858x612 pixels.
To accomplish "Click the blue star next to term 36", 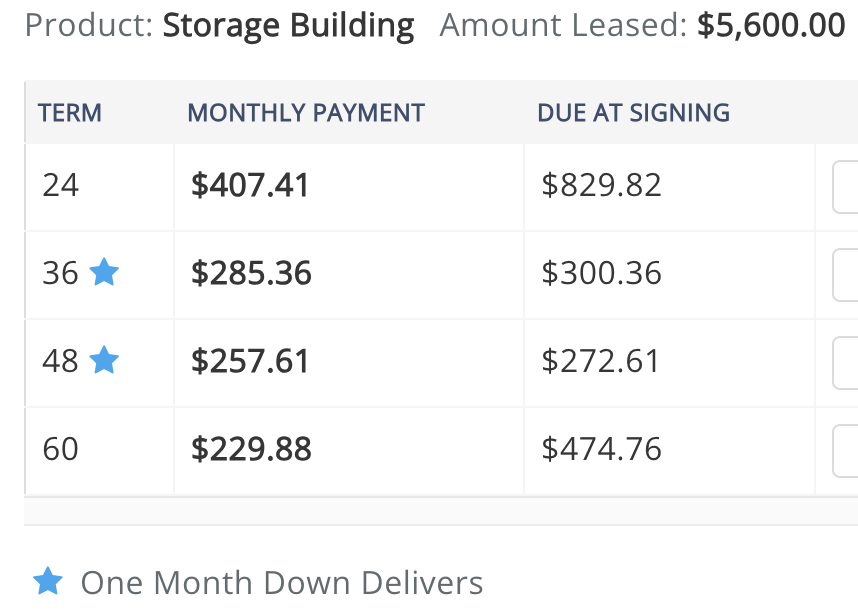I will tap(104, 272).
